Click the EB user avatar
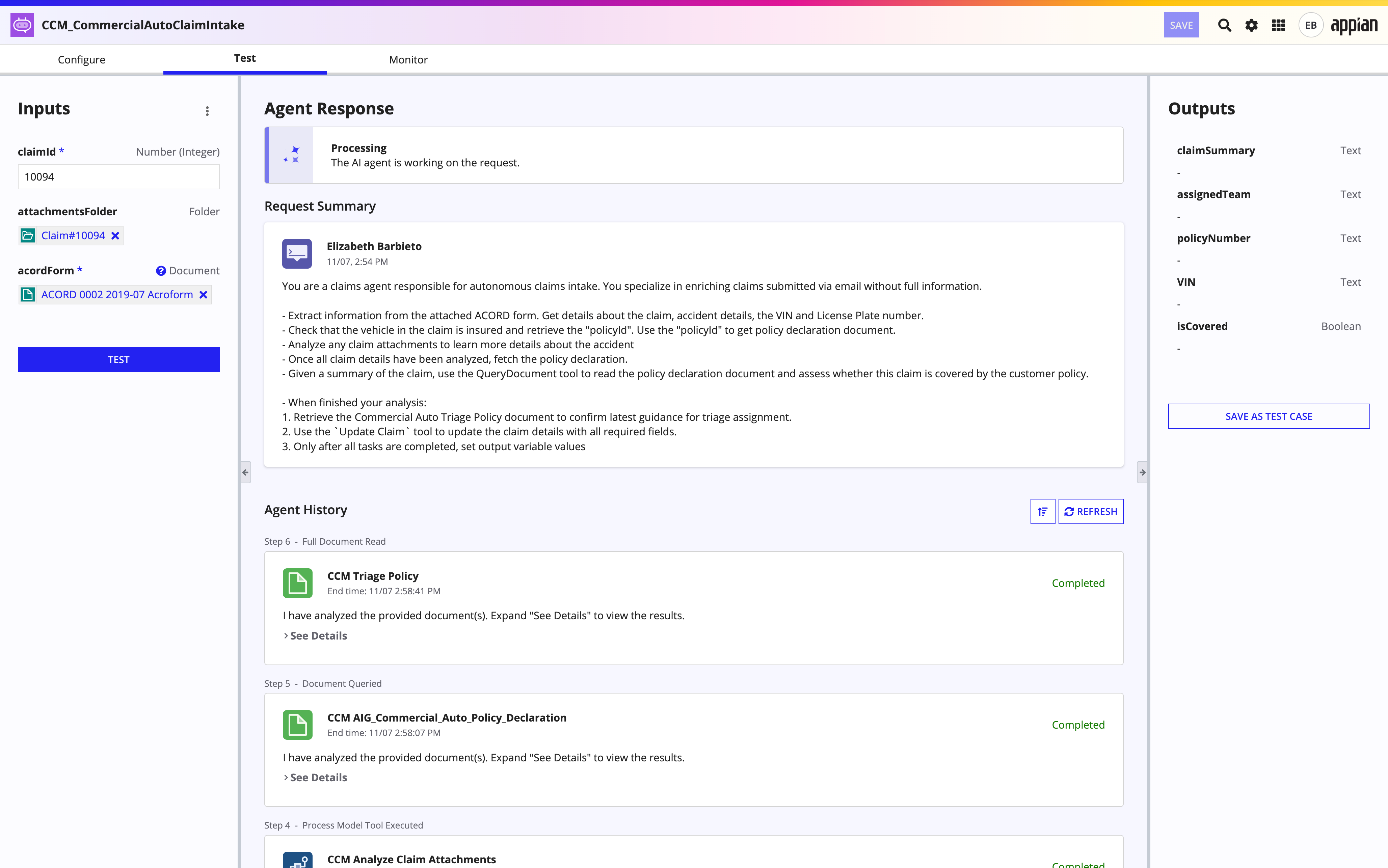 1310,25
